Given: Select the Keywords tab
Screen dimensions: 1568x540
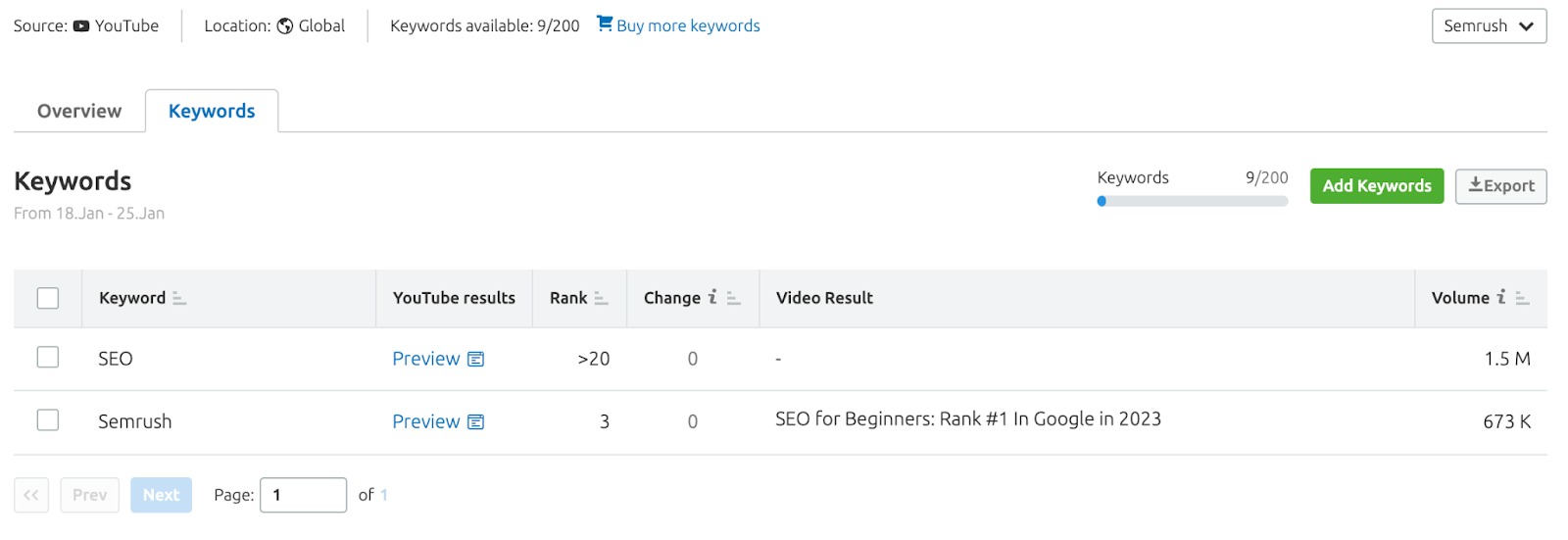Looking at the screenshot, I should [x=212, y=111].
